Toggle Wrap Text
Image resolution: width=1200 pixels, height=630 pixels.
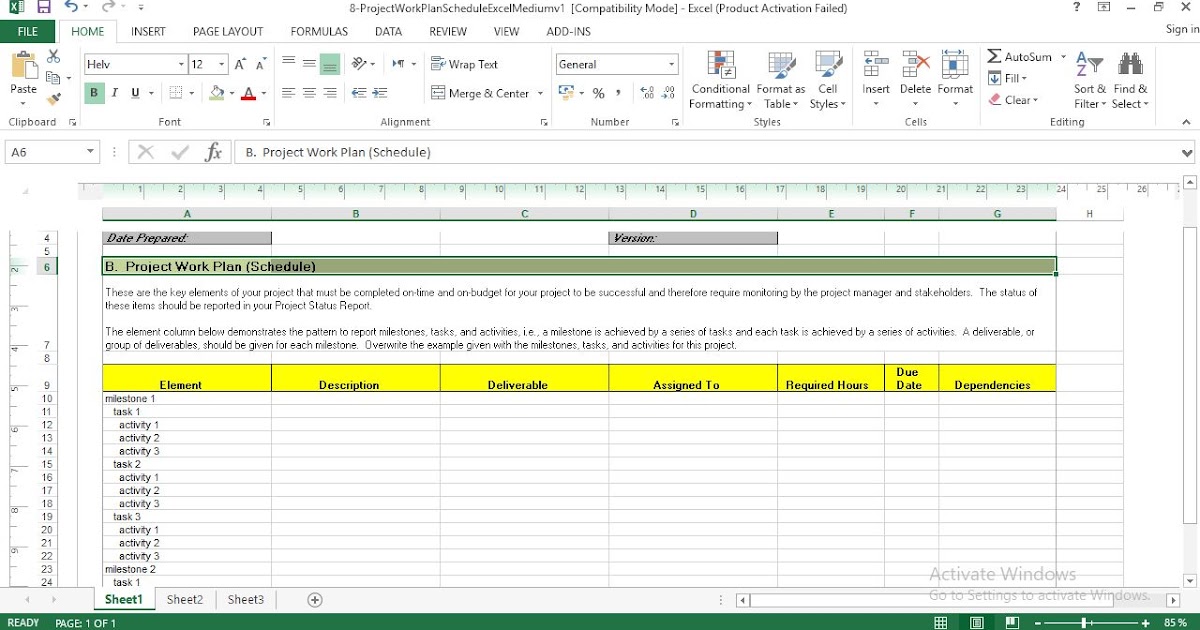(464, 64)
